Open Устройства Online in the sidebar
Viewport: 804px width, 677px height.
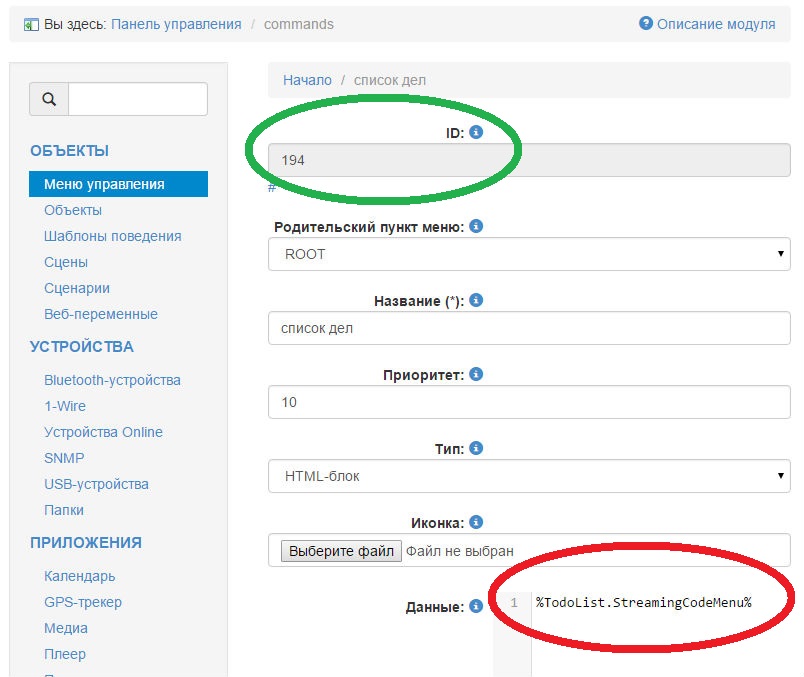[103, 432]
